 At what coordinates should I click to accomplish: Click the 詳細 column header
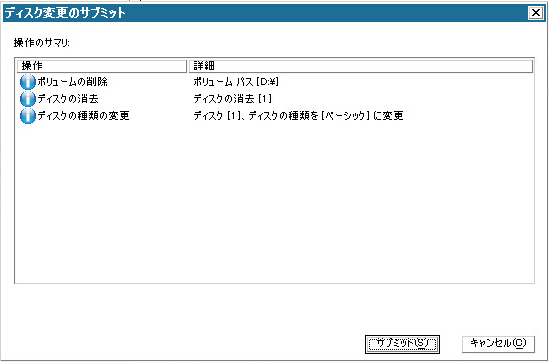(361, 66)
